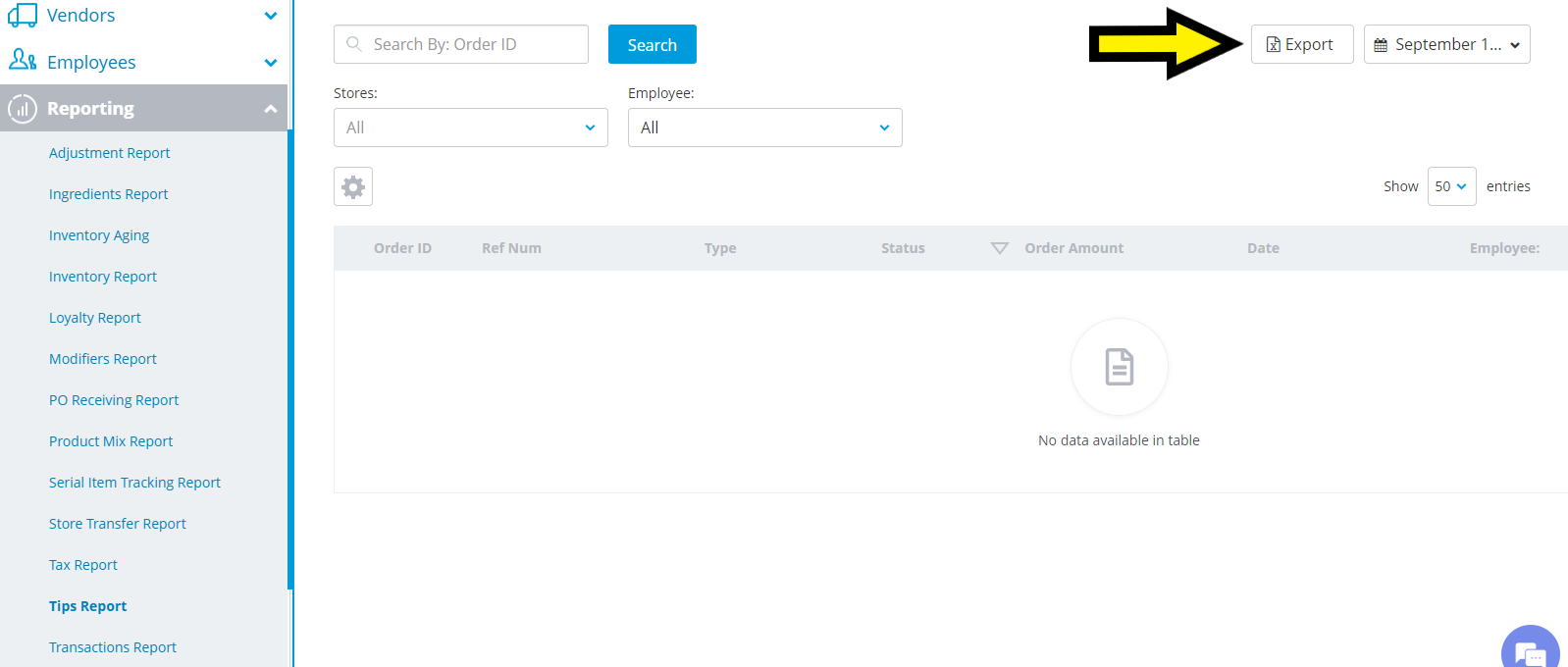The height and width of the screenshot is (667, 1568).
Task: Open the Inventory Aging report
Action: tap(99, 235)
